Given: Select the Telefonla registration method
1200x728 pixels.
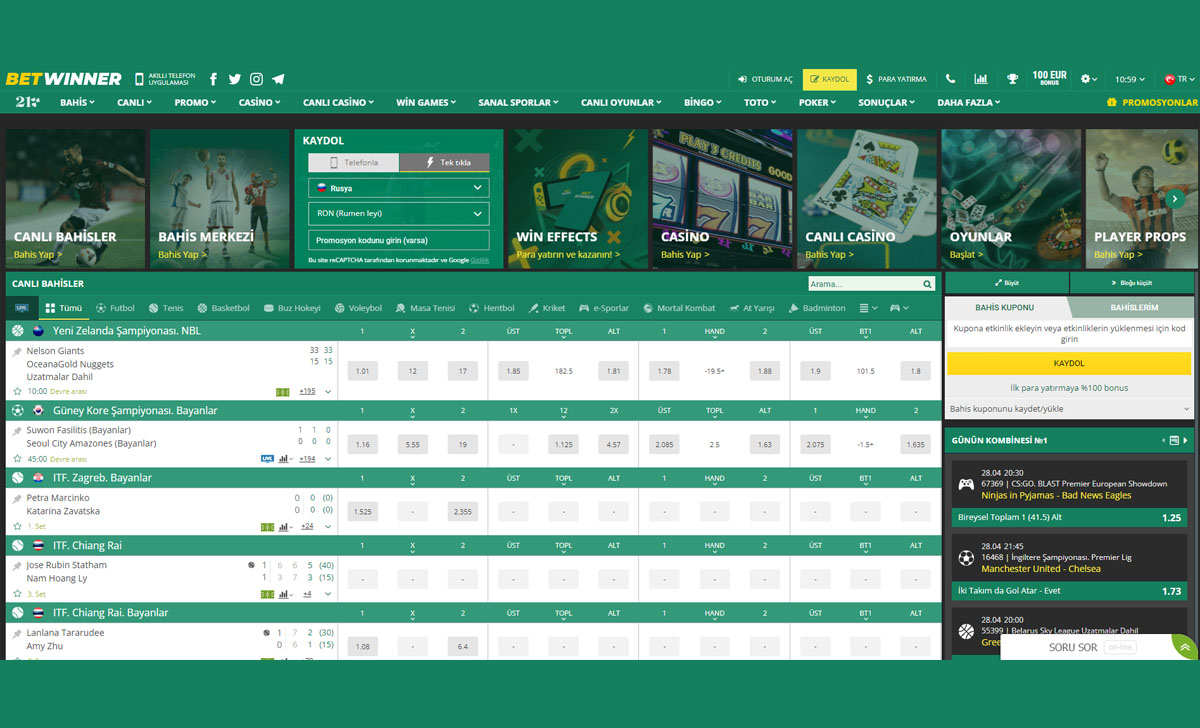Looking at the screenshot, I should [353, 162].
